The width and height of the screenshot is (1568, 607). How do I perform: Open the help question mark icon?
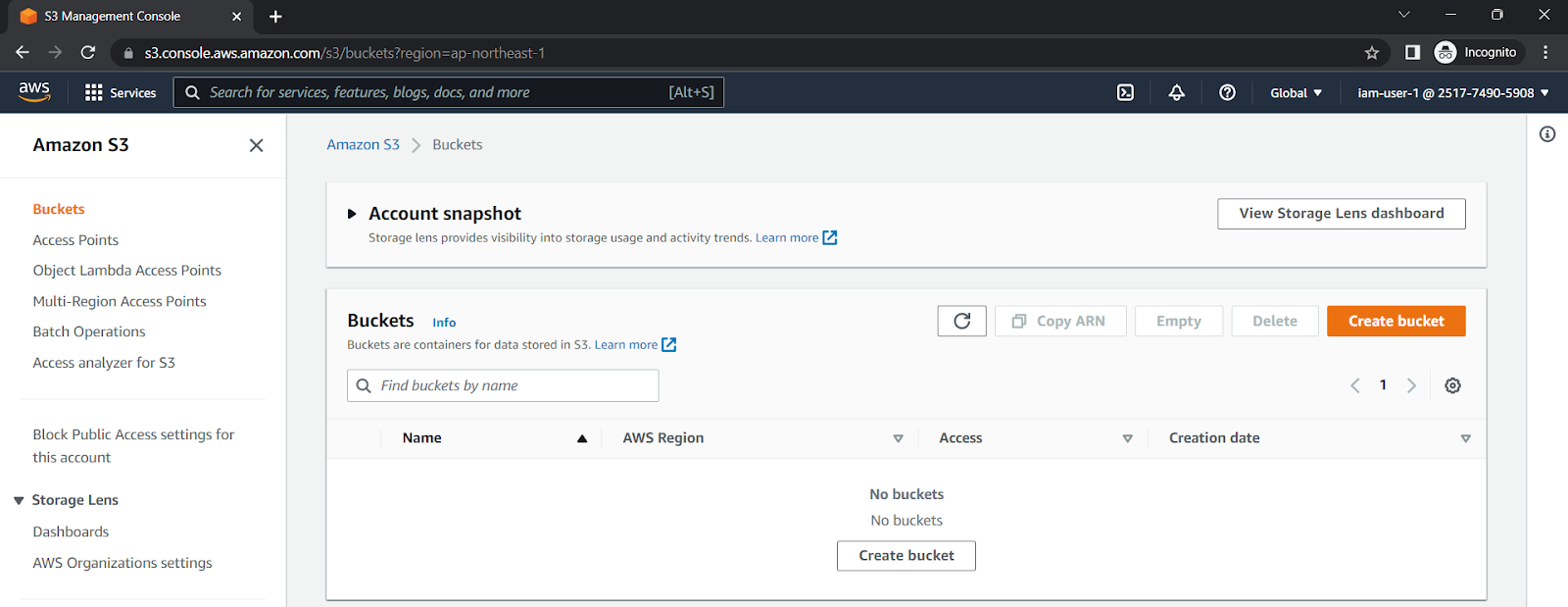1227,92
